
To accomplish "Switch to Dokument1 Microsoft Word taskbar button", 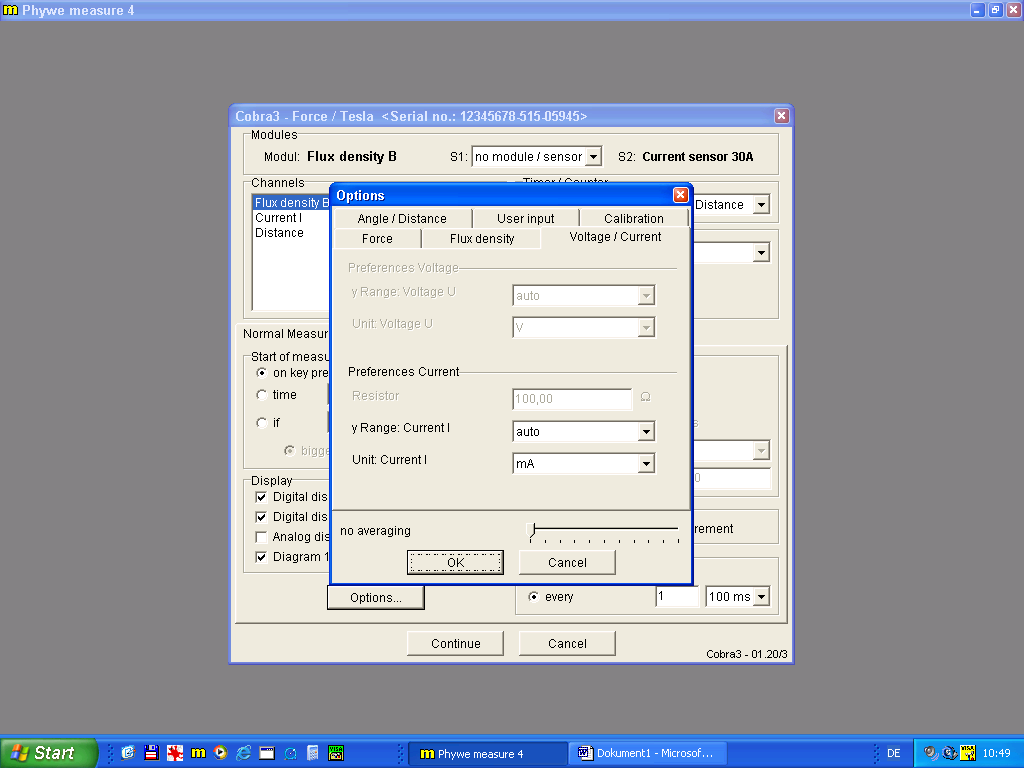I will point(650,754).
